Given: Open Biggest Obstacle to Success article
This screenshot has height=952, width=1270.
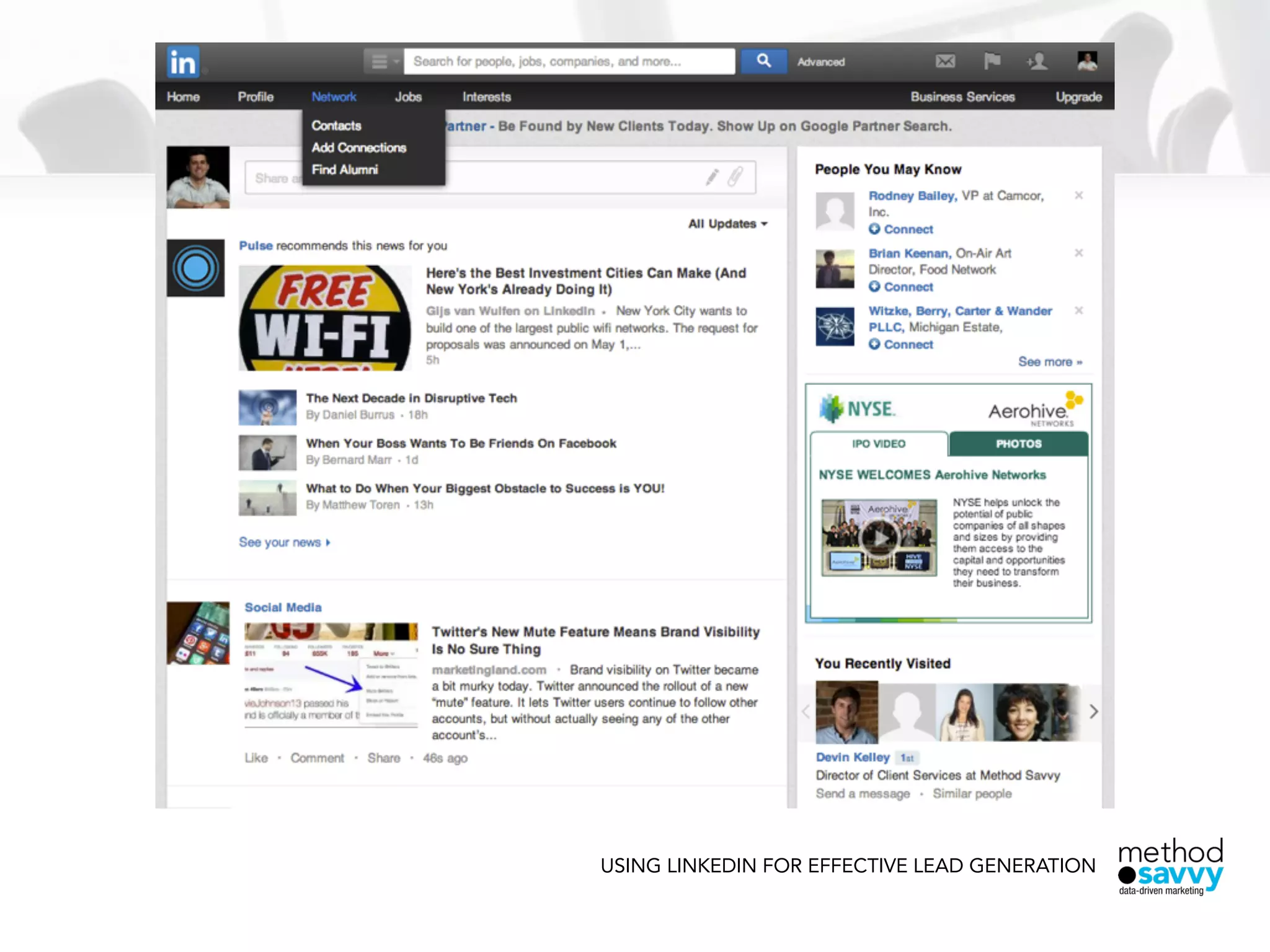Looking at the screenshot, I should pos(485,488).
